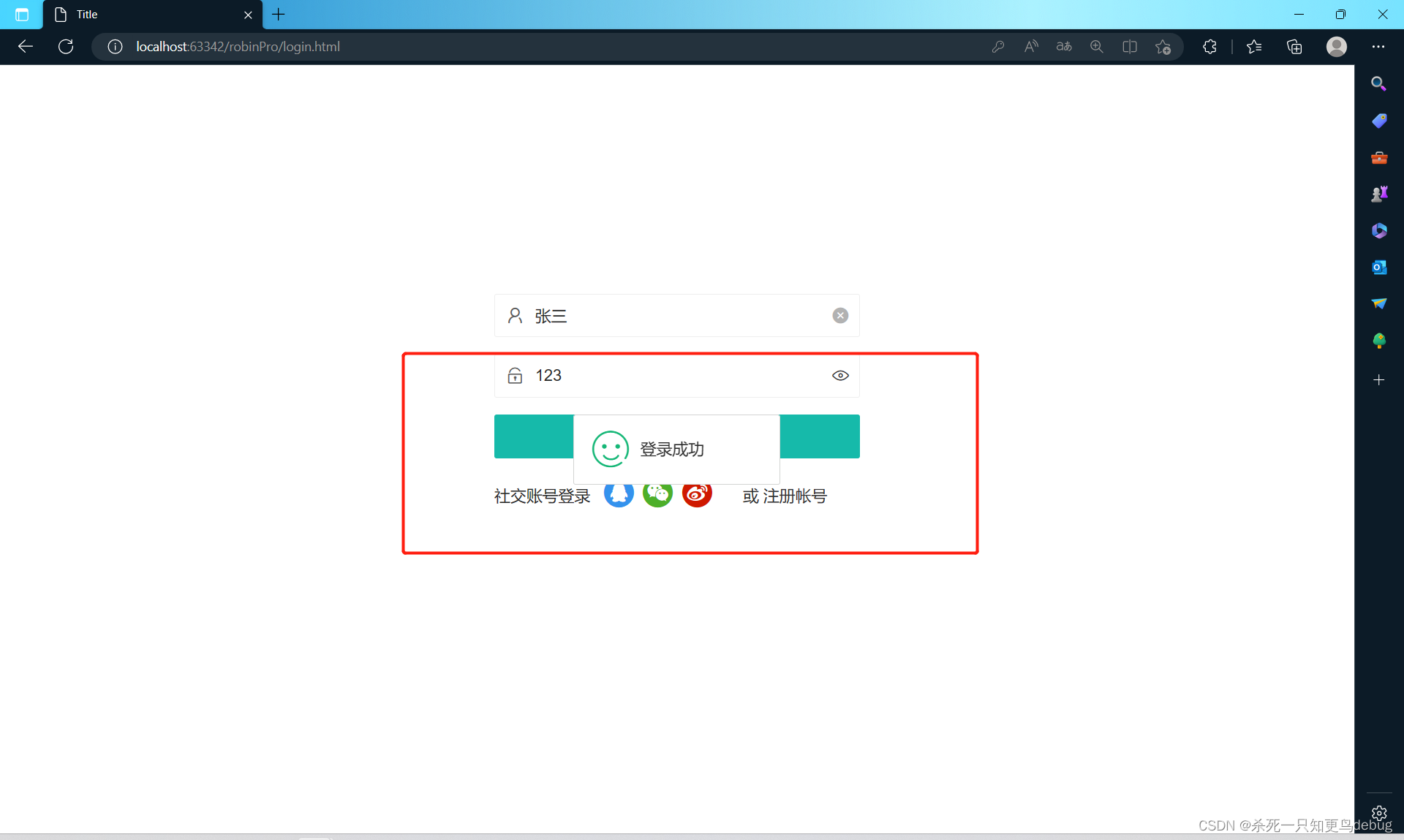
Task: Open Settings and more menu
Action: pyautogui.click(x=1378, y=47)
